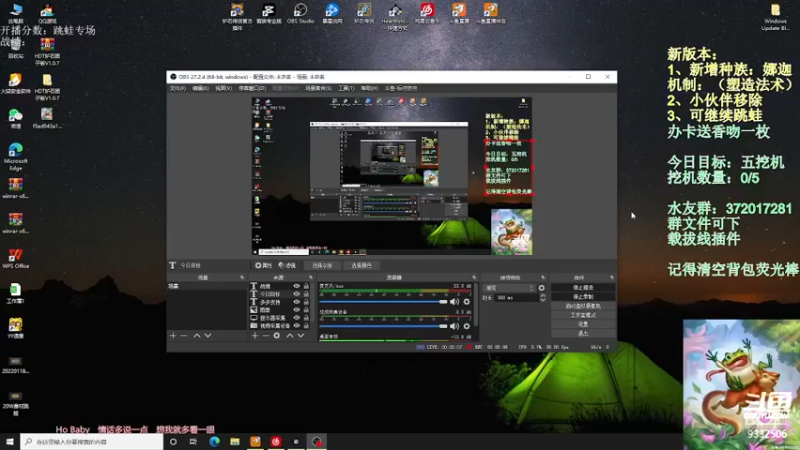This screenshot has width=800, height=450.
Task: Open Task View on the taskbar
Action: 193,441
